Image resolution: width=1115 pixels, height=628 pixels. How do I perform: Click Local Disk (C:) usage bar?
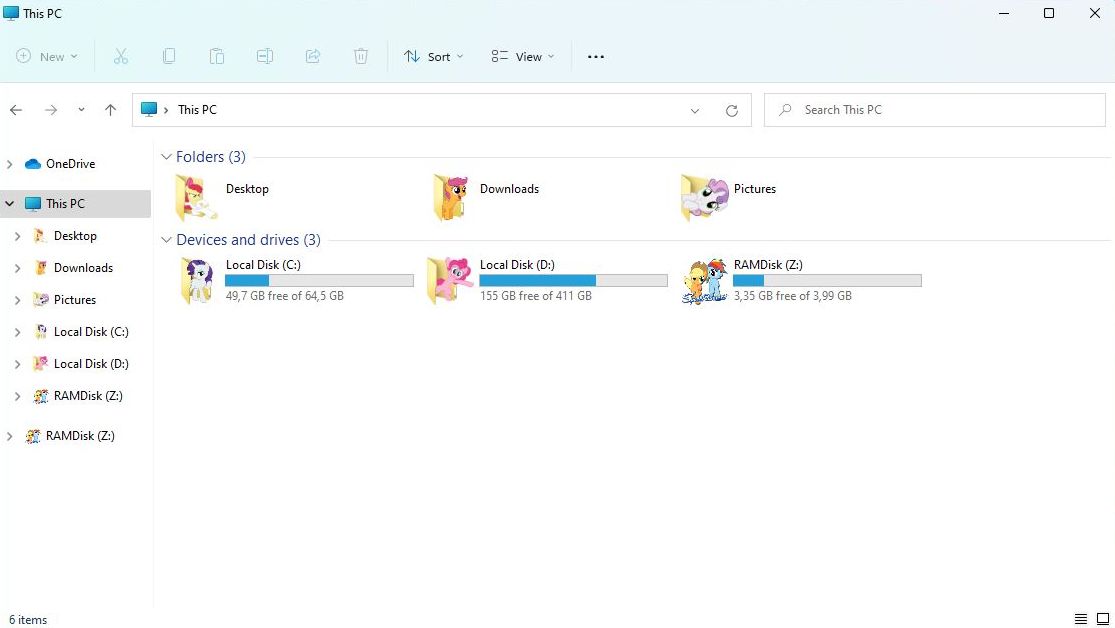pyautogui.click(x=319, y=281)
